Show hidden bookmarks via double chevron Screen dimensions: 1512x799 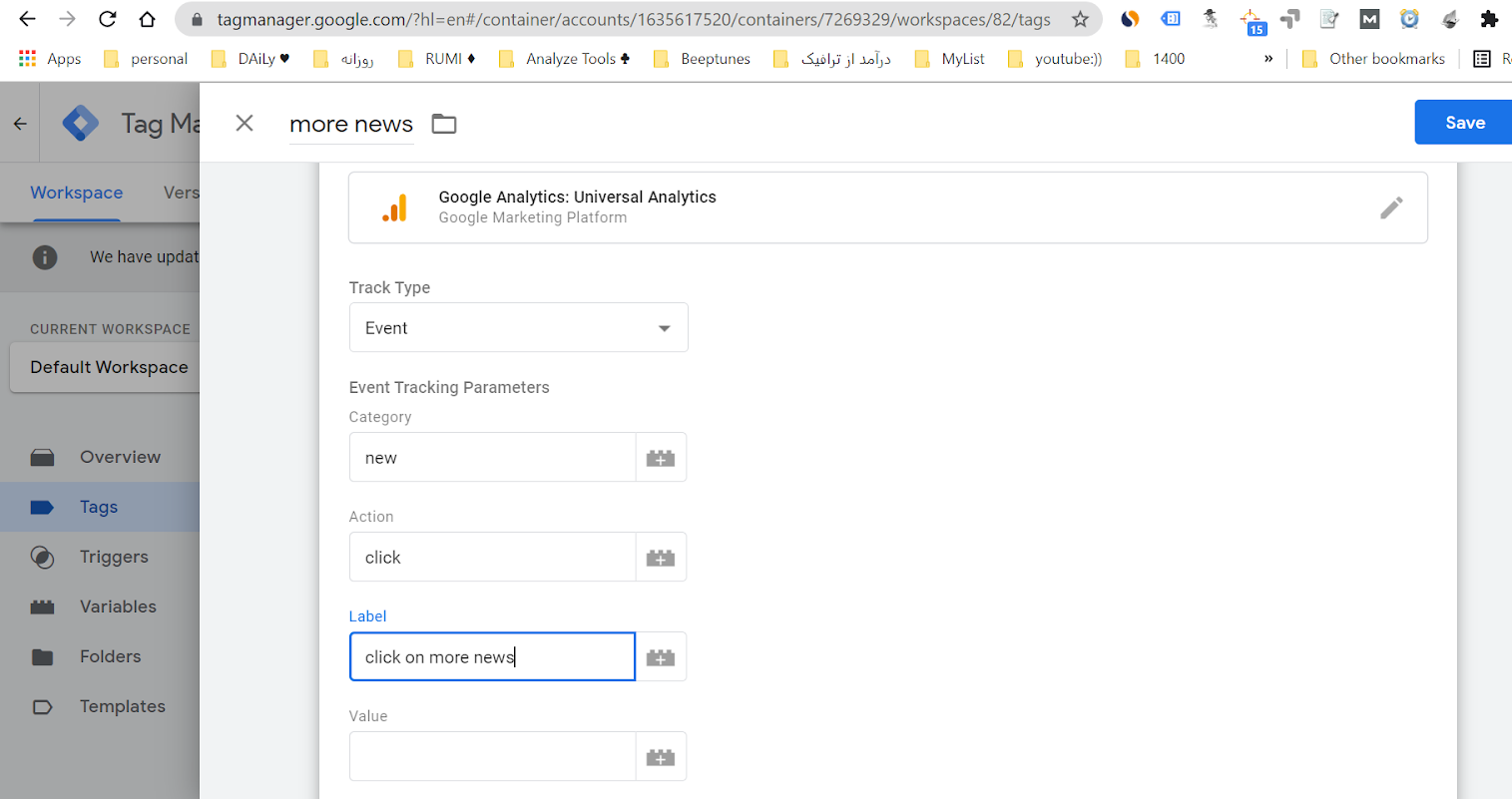click(1268, 59)
